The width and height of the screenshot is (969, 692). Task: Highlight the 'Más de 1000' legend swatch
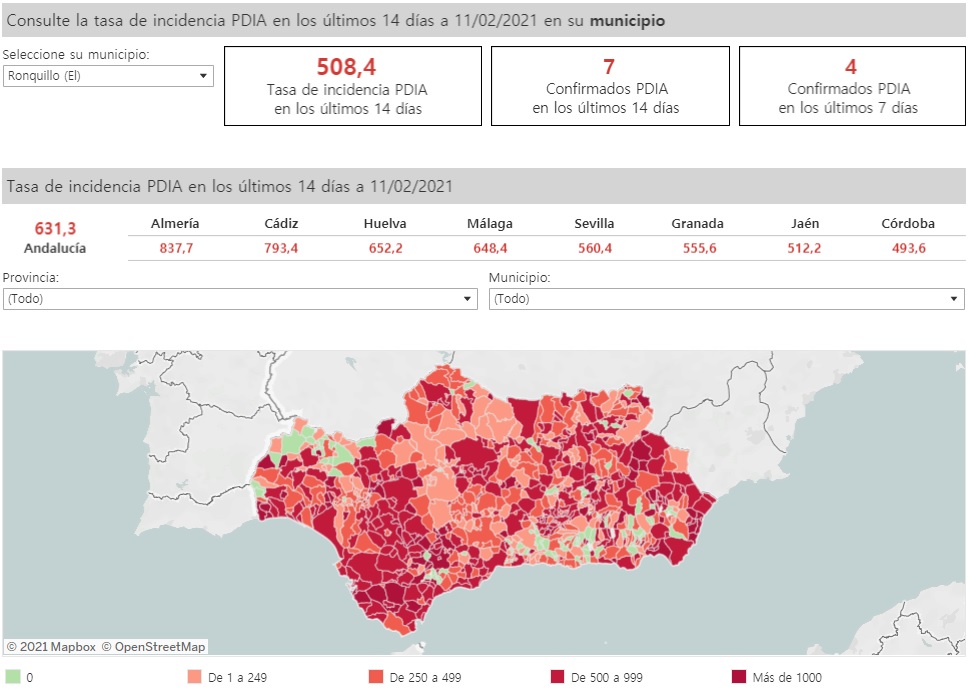pos(741,677)
